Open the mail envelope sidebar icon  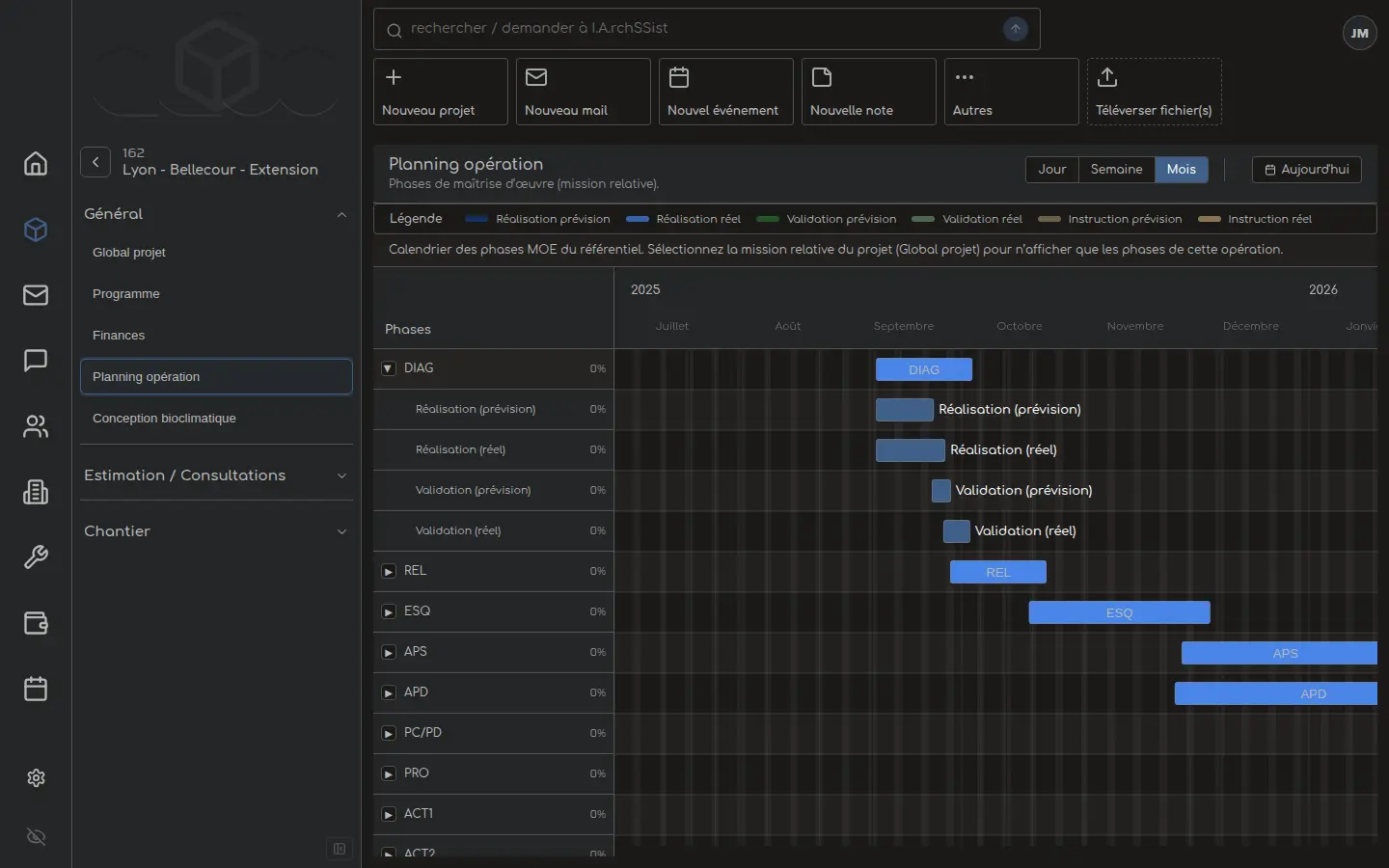(36, 295)
